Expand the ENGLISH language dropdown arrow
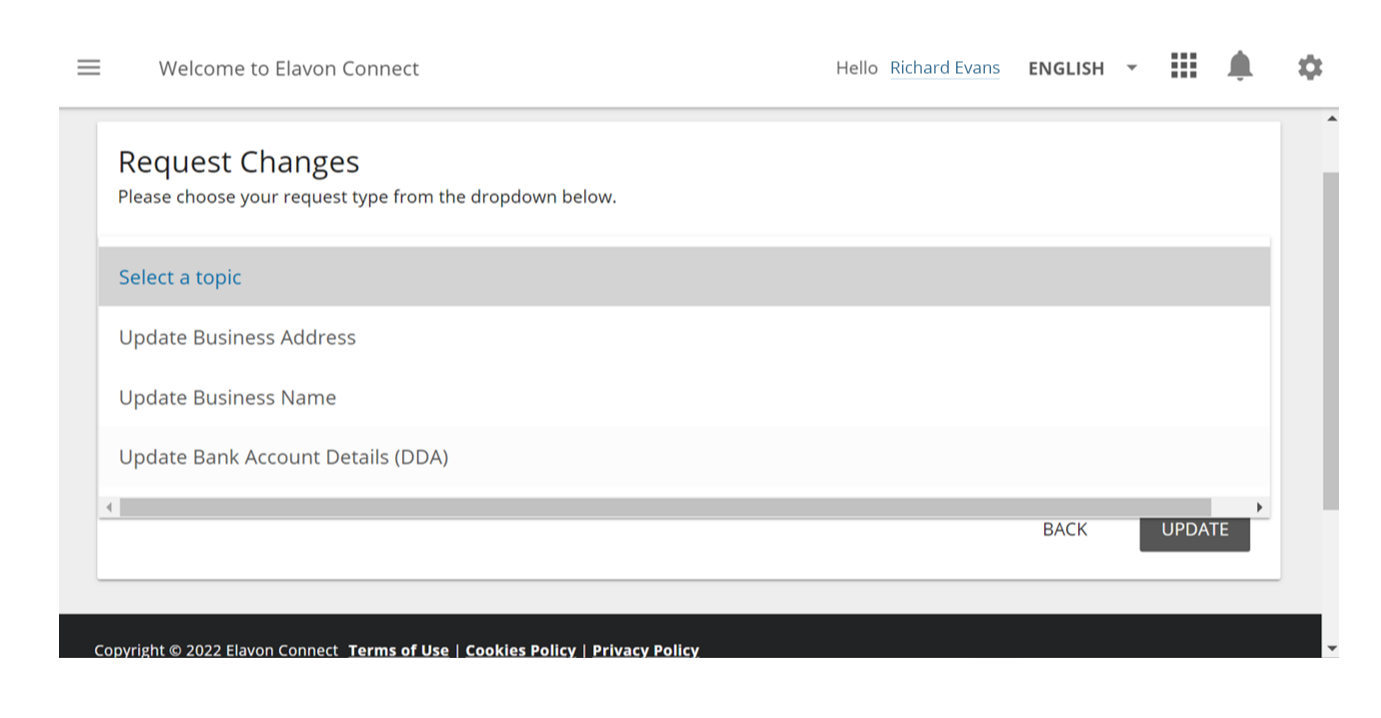The width and height of the screenshot is (1381, 718). (1132, 68)
